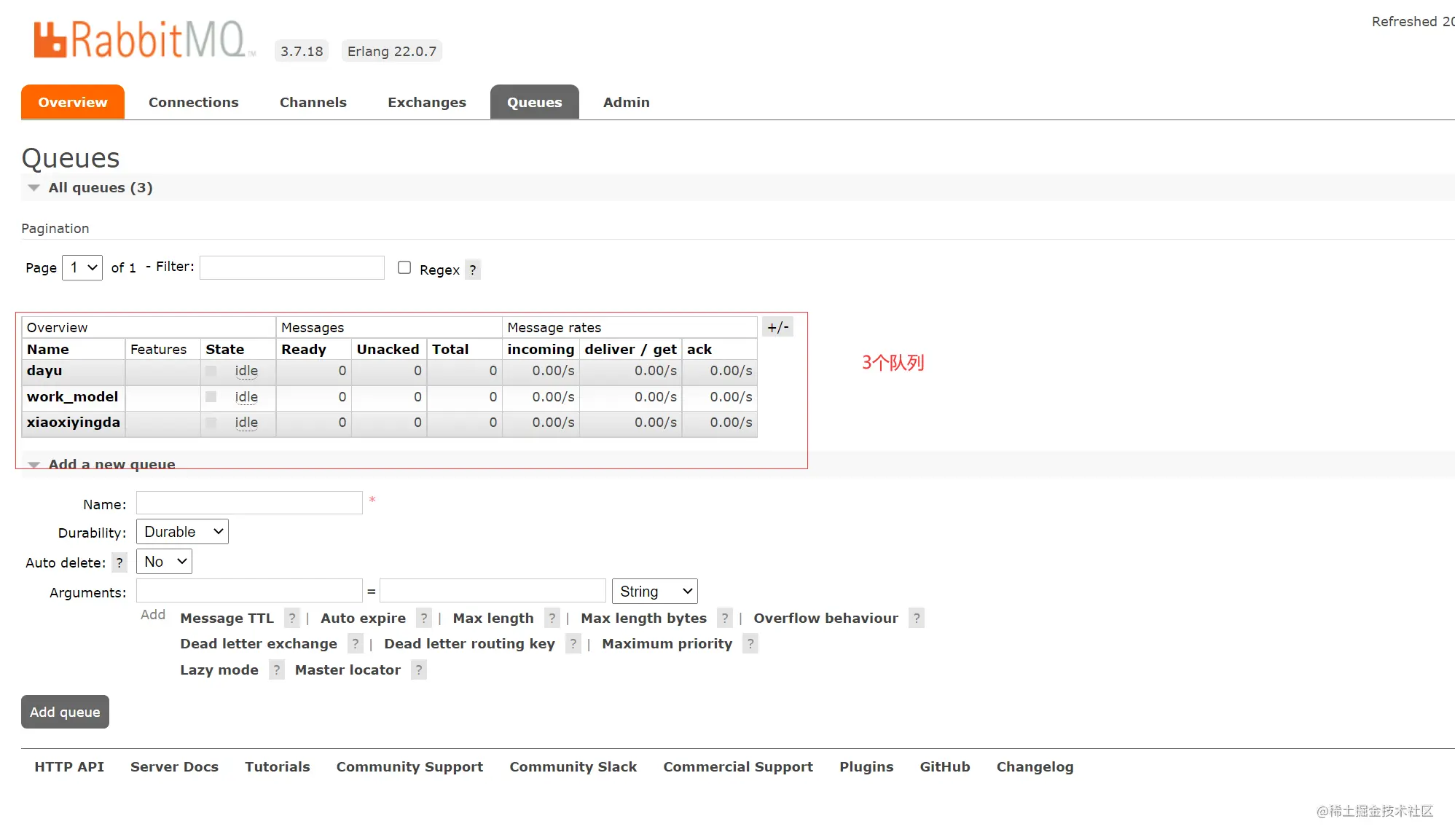
Task: Show help for Auto expire
Action: (424, 618)
